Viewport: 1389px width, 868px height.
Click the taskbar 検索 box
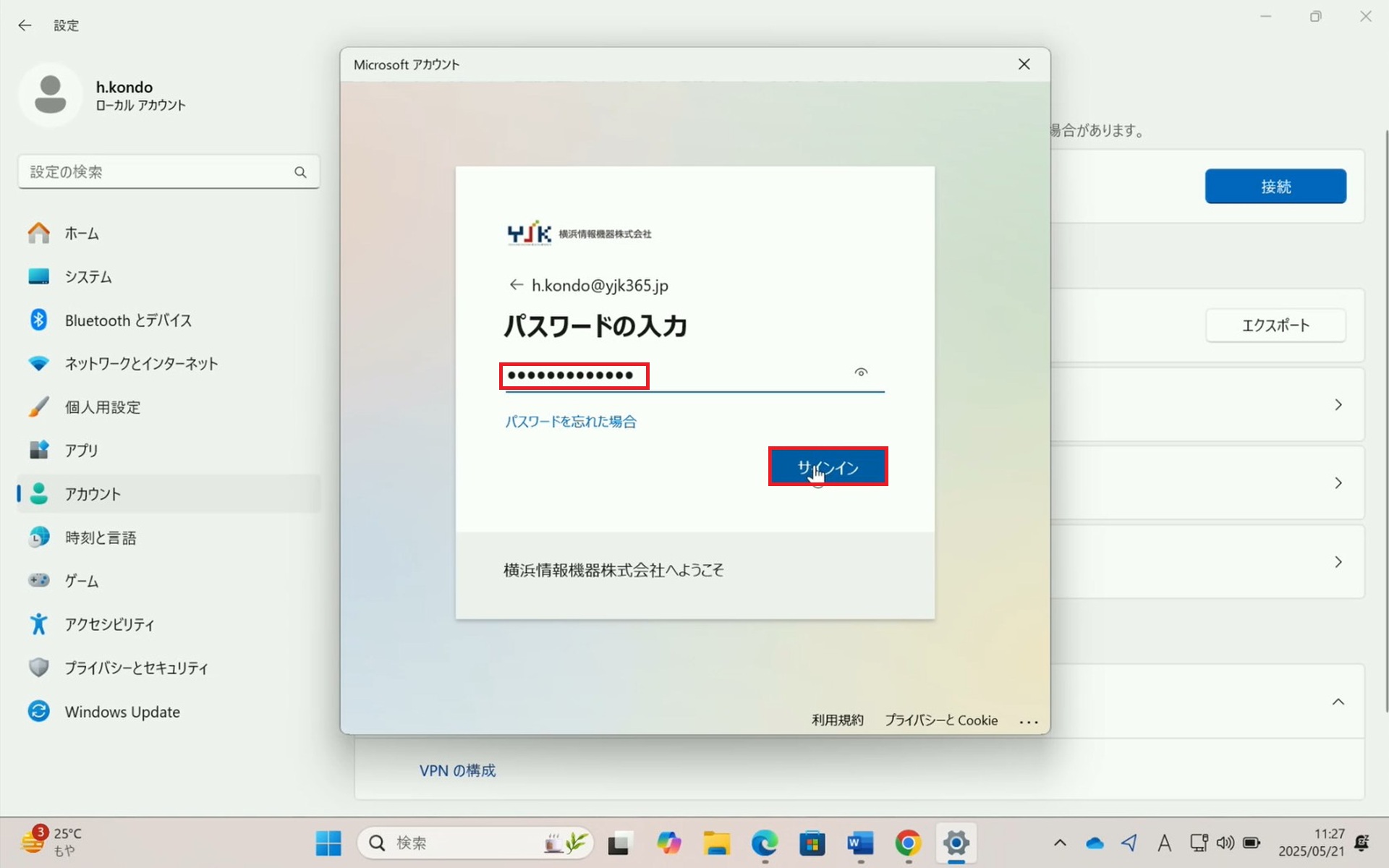tap(475, 843)
